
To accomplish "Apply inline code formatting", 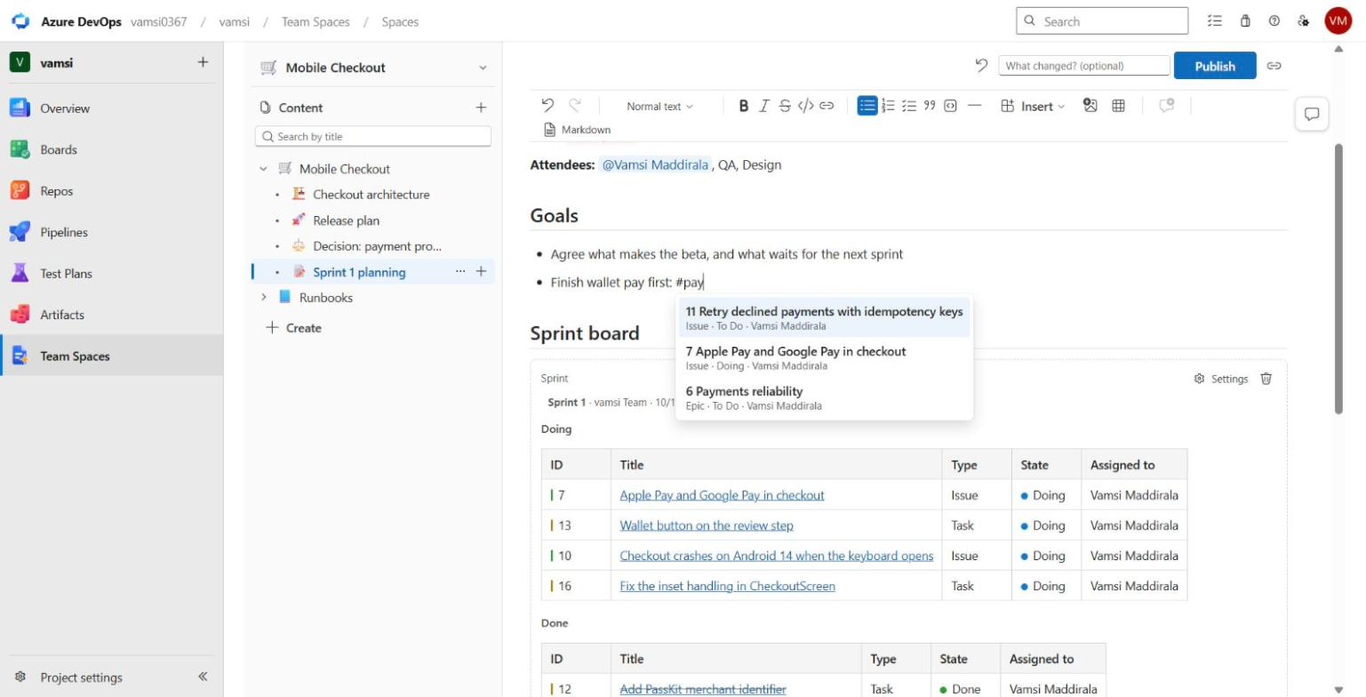I will point(806,106).
